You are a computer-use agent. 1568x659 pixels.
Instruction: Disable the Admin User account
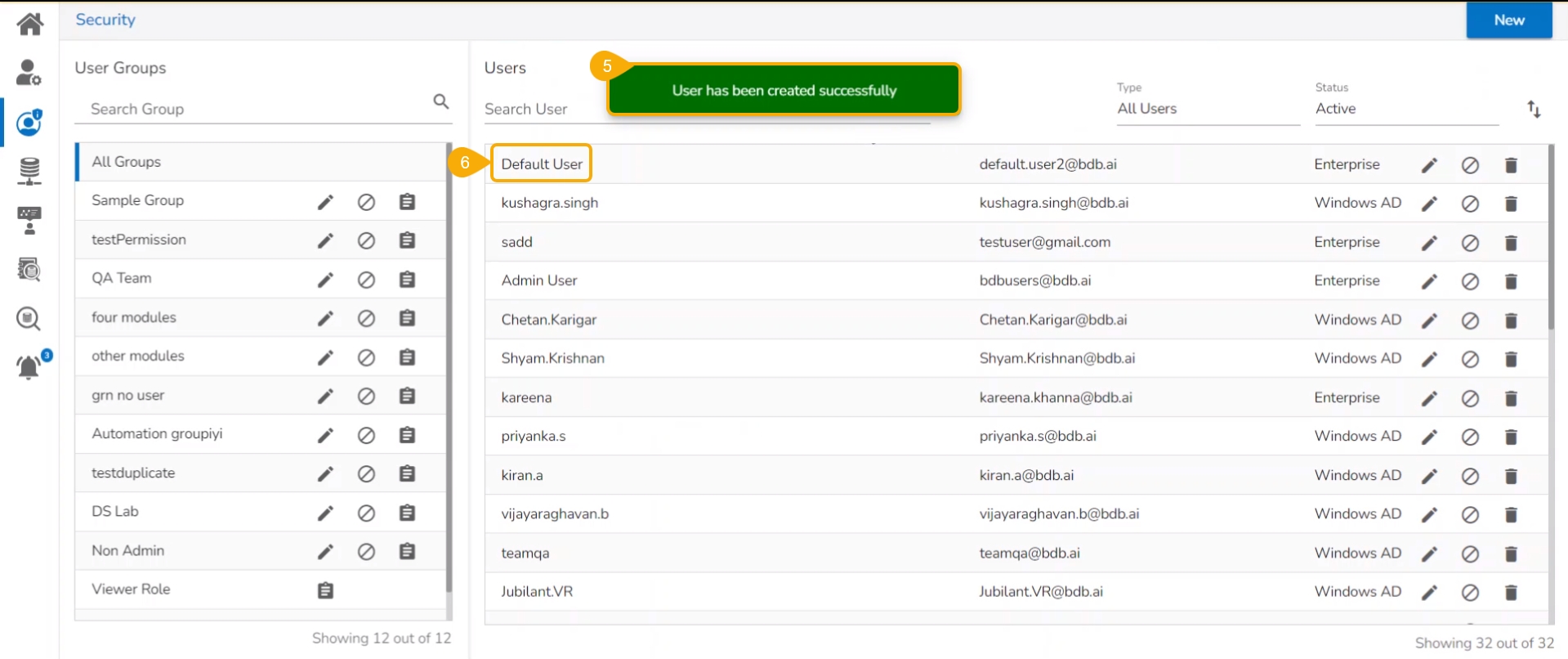(x=1470, y=281)
